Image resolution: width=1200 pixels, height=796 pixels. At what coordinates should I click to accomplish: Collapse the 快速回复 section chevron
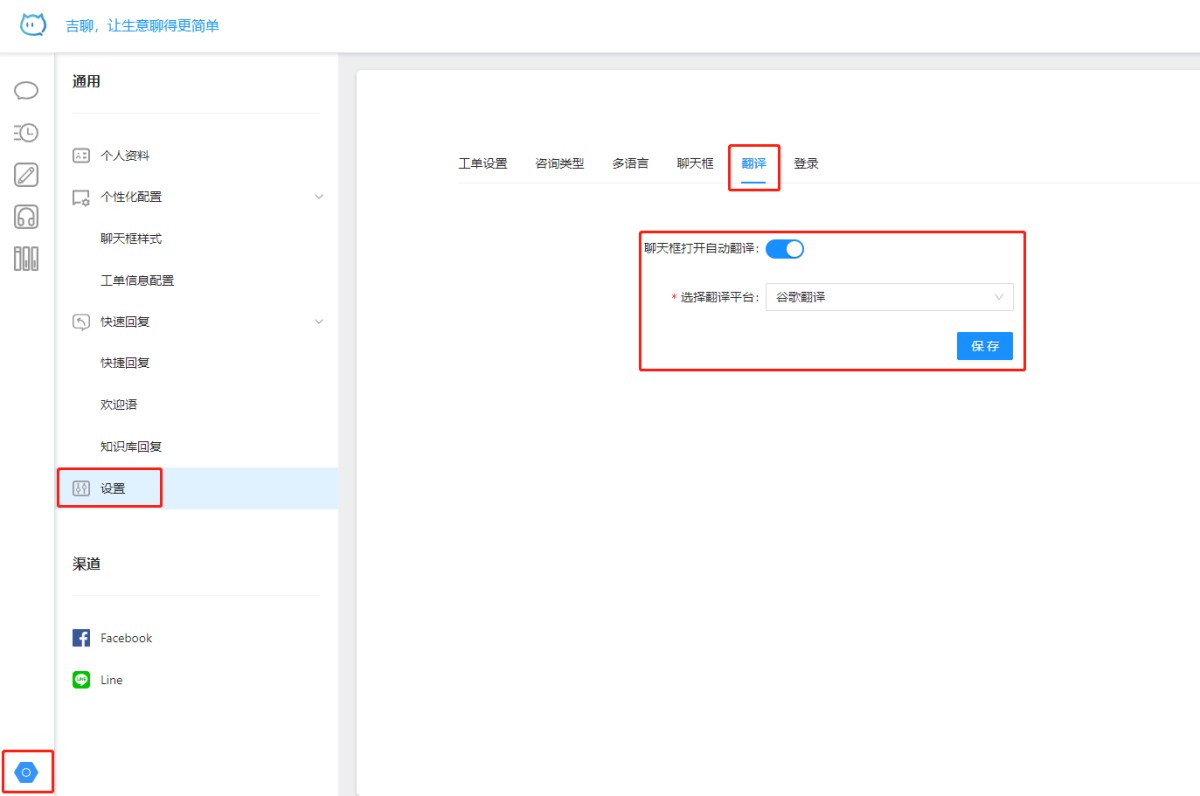coord(319,322)
